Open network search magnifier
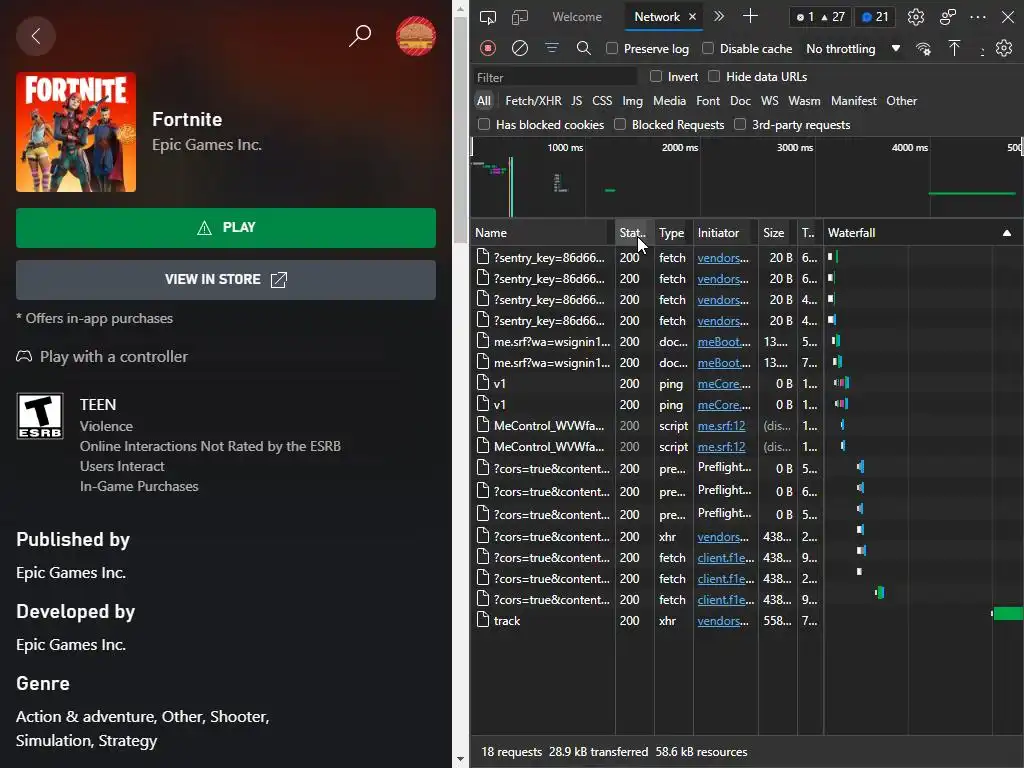 pyautogui.click(x=584, y=48)
